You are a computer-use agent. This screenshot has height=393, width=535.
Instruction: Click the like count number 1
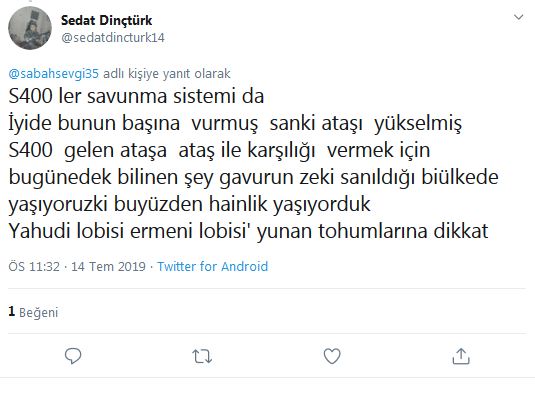(12, 311)
